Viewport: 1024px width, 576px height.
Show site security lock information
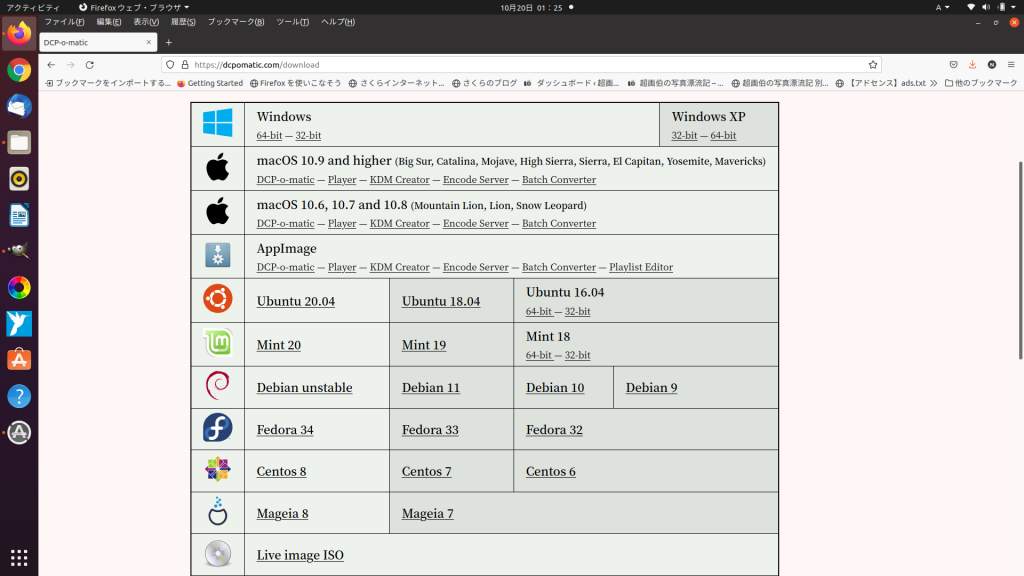[x=185, y=65]
